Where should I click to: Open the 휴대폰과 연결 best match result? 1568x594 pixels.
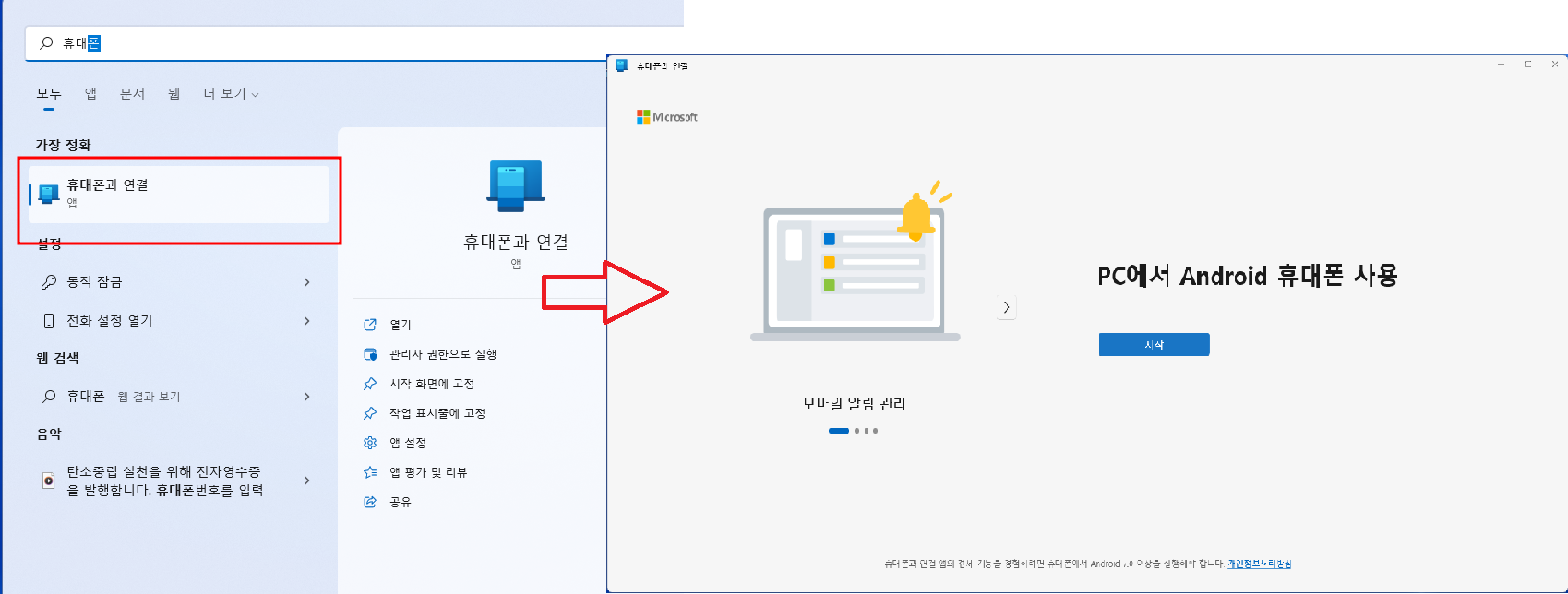click(x=178, y=194)
